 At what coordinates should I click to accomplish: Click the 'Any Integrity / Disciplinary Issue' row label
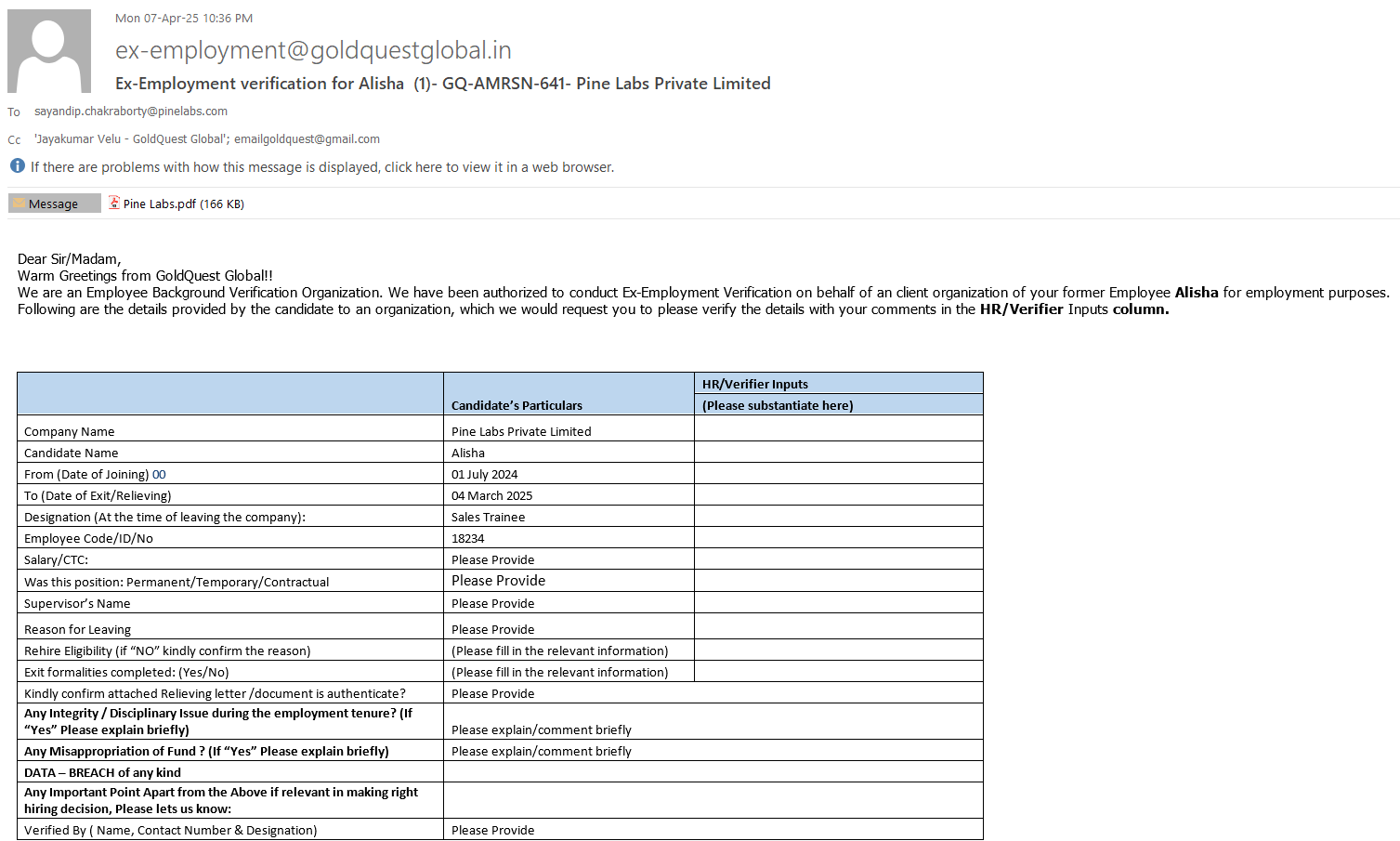coord(218,721)
